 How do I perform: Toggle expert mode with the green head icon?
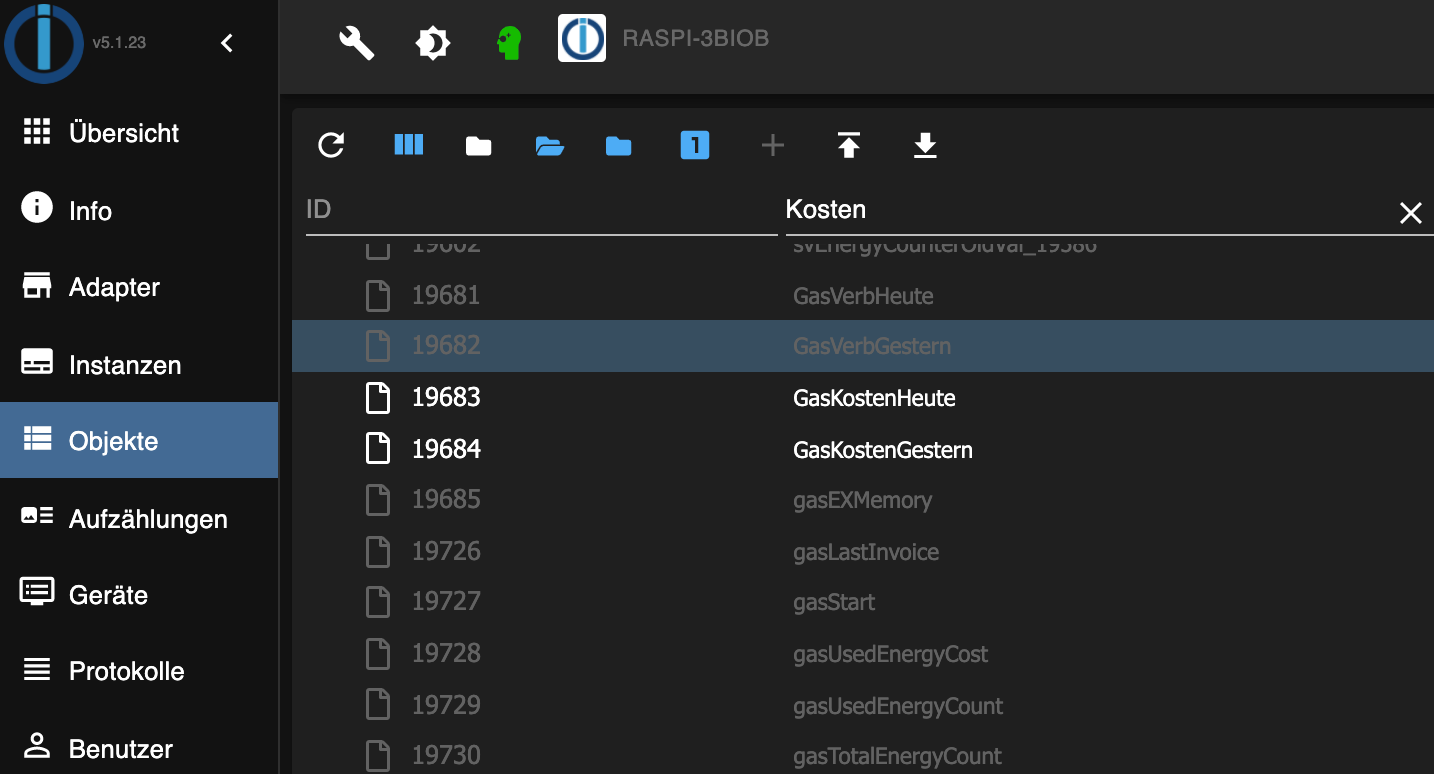pos(509,42)
